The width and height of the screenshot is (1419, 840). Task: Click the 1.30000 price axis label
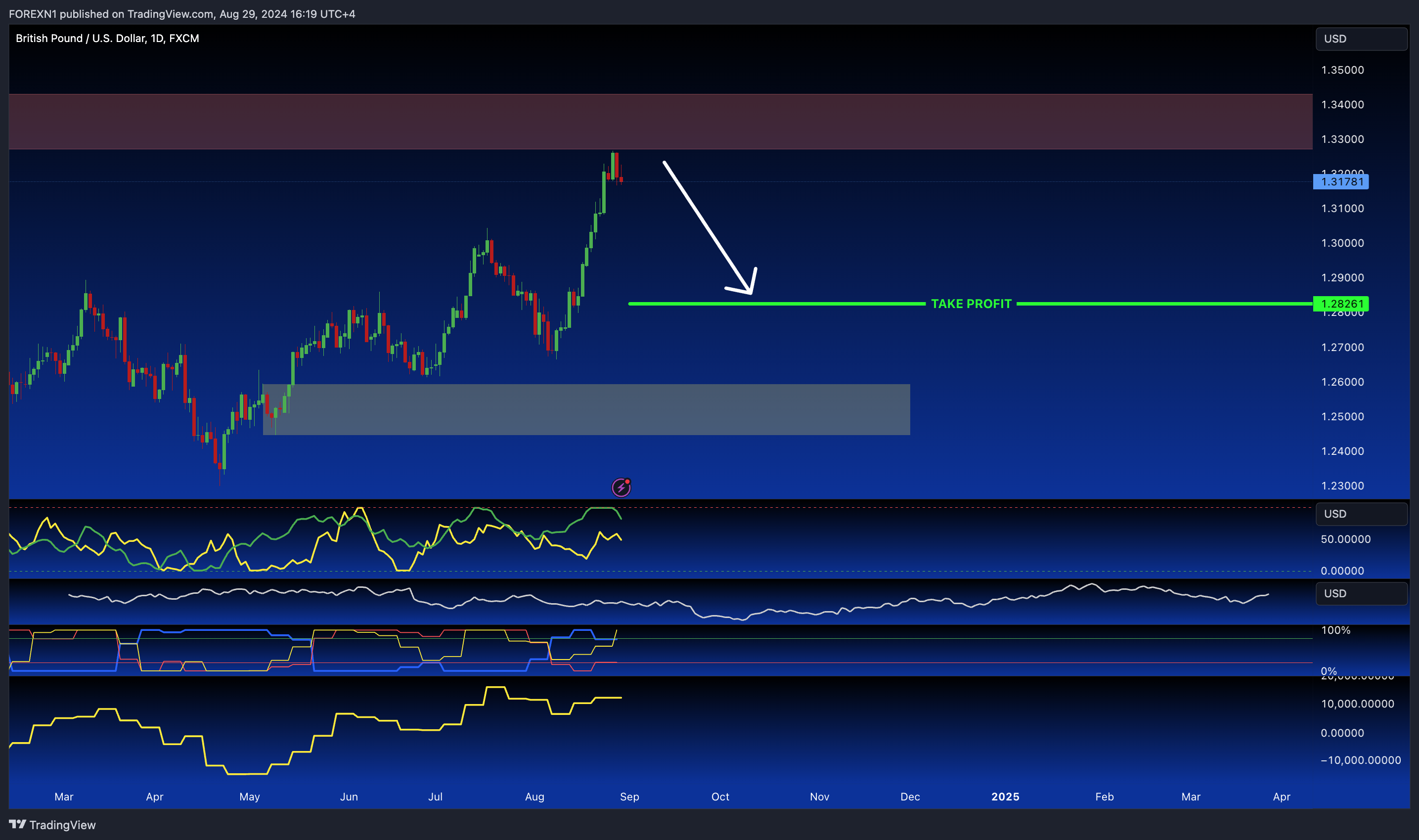click(x=1342, y=243)
